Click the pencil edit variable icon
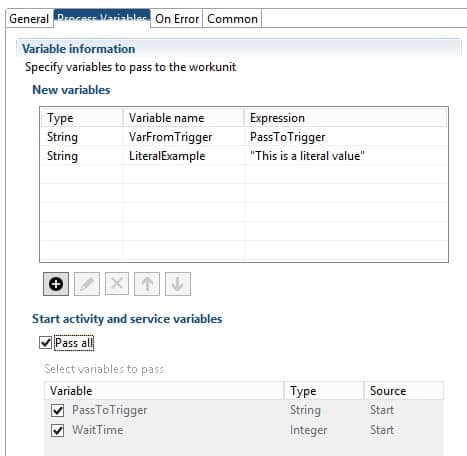Image resolution: width=467 pixels, height=456 pixels. coord(87,284)
